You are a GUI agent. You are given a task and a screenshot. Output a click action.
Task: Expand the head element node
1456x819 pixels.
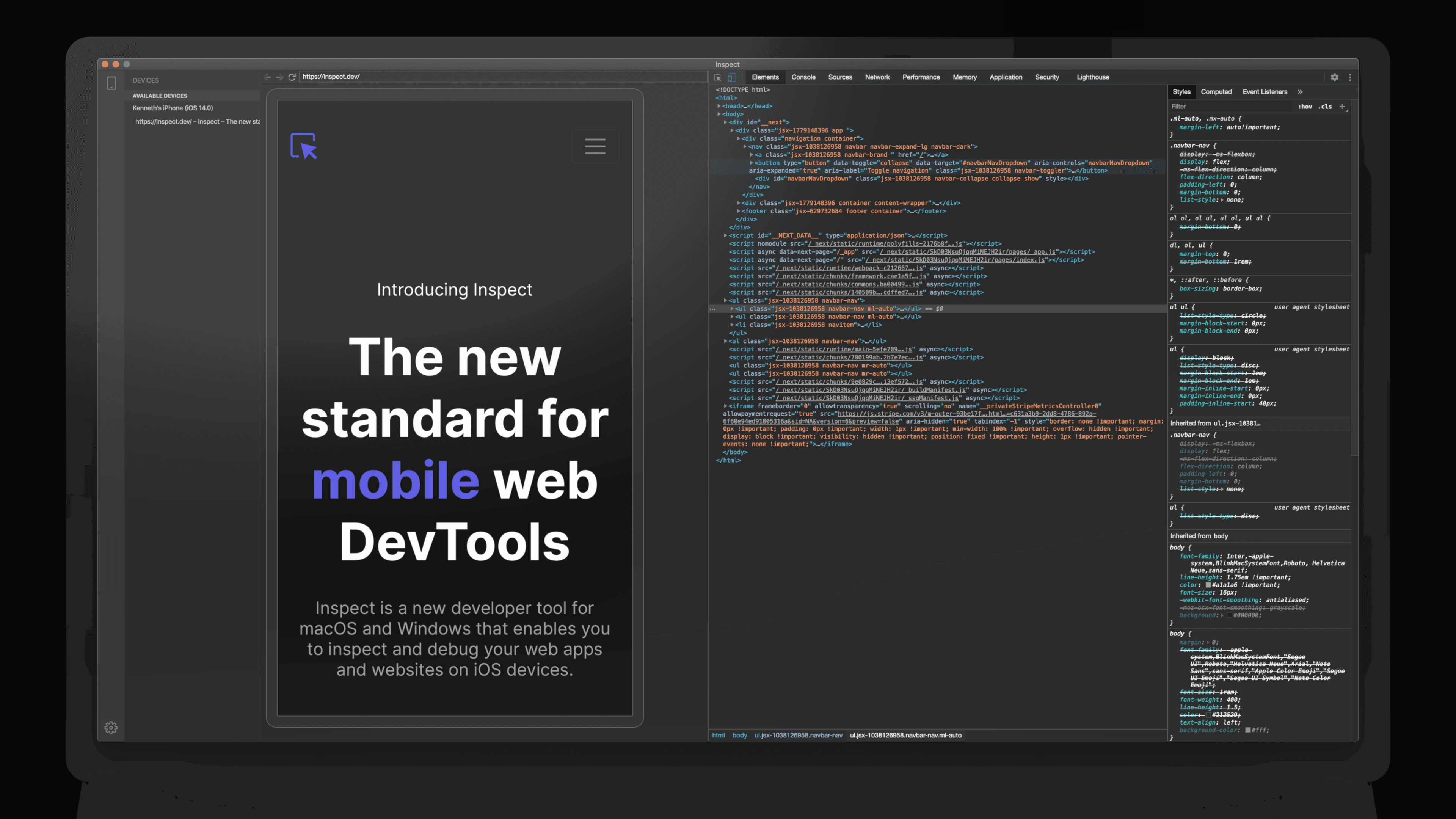pyautogui.click(x=719, y=106)
